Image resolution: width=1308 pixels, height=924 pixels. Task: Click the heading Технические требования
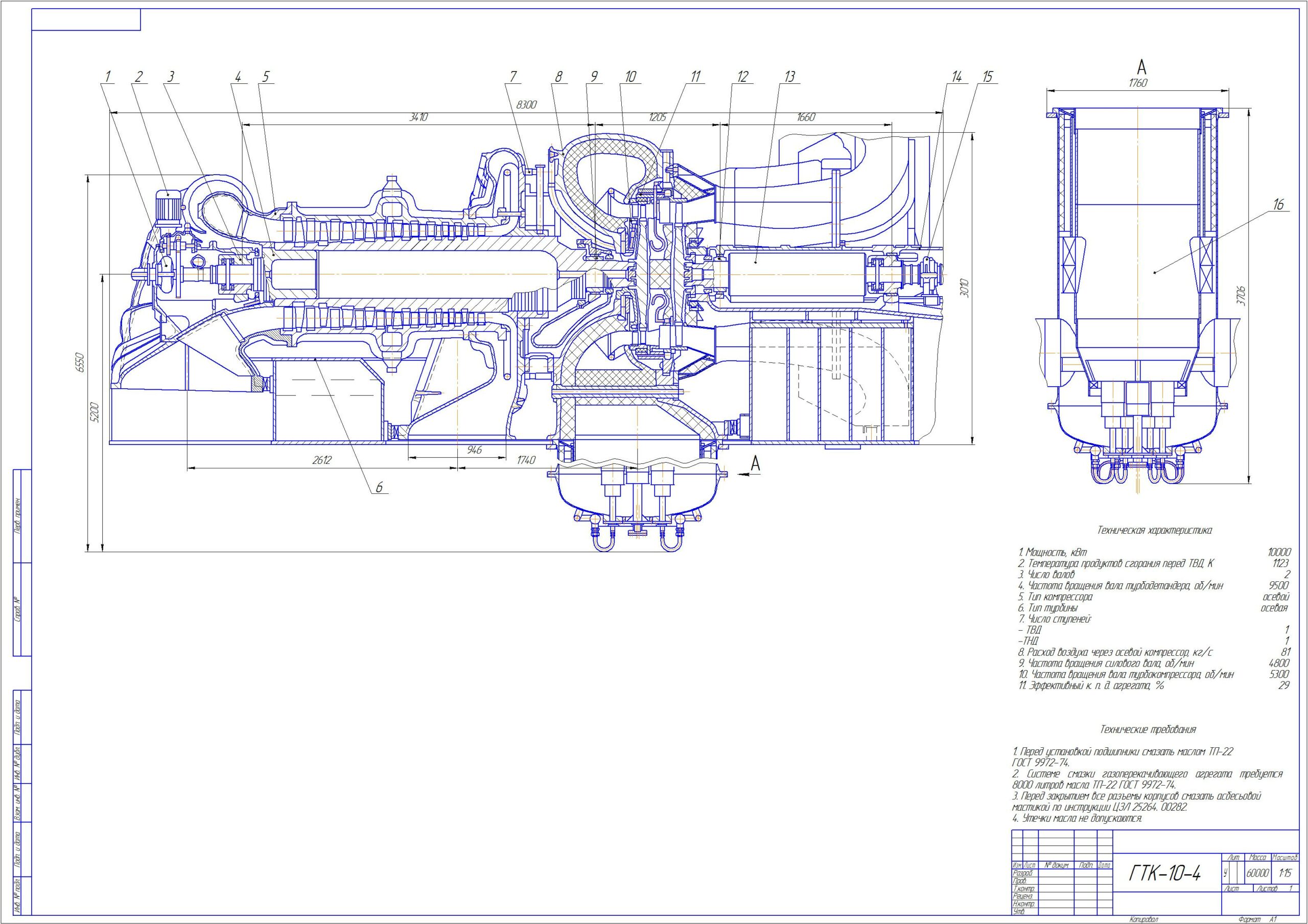(x=1149, y=730)
